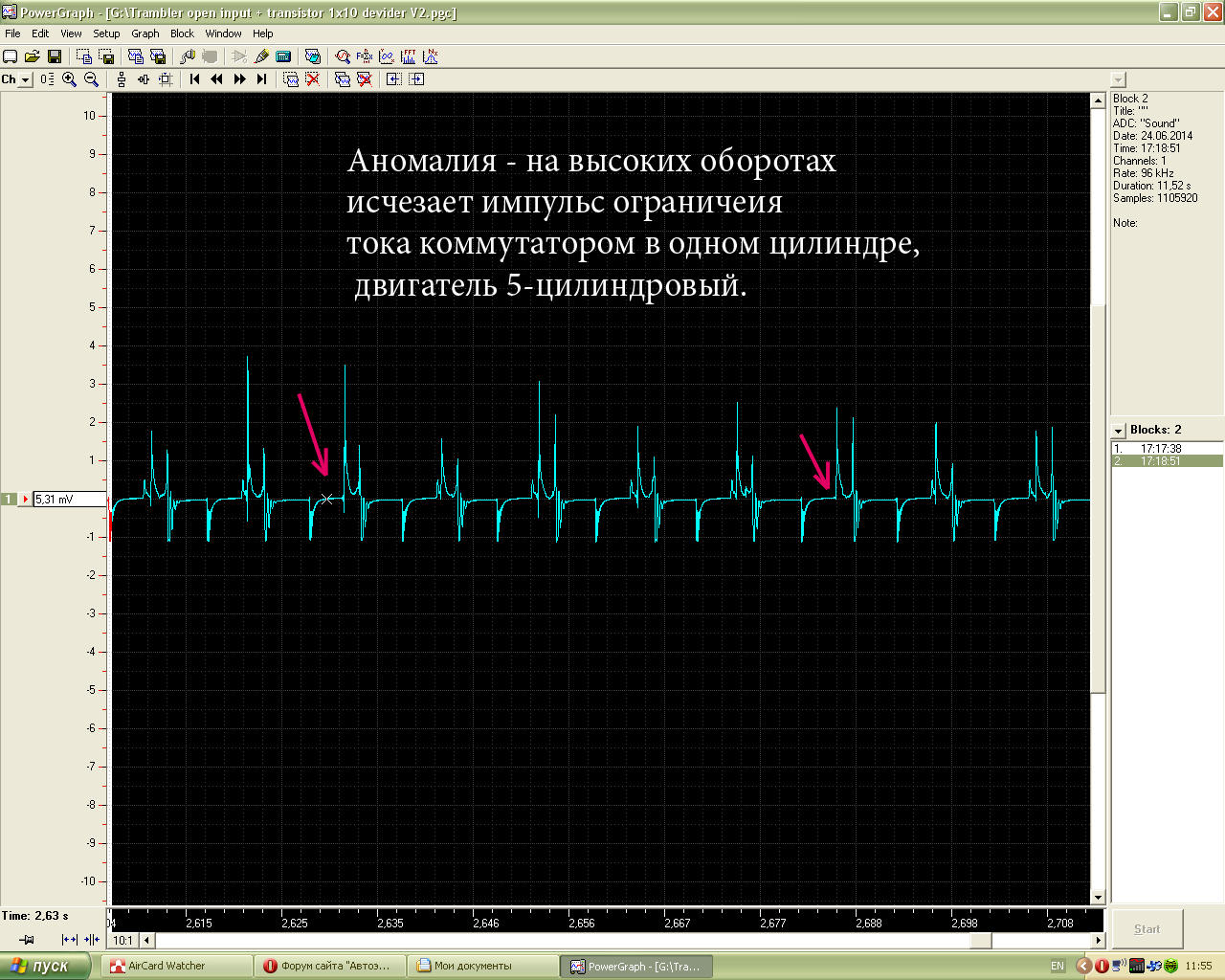Open the пуск Start menu on taskbar
Viewport: 1225px width, 980px height.
(x=45, y=966)
